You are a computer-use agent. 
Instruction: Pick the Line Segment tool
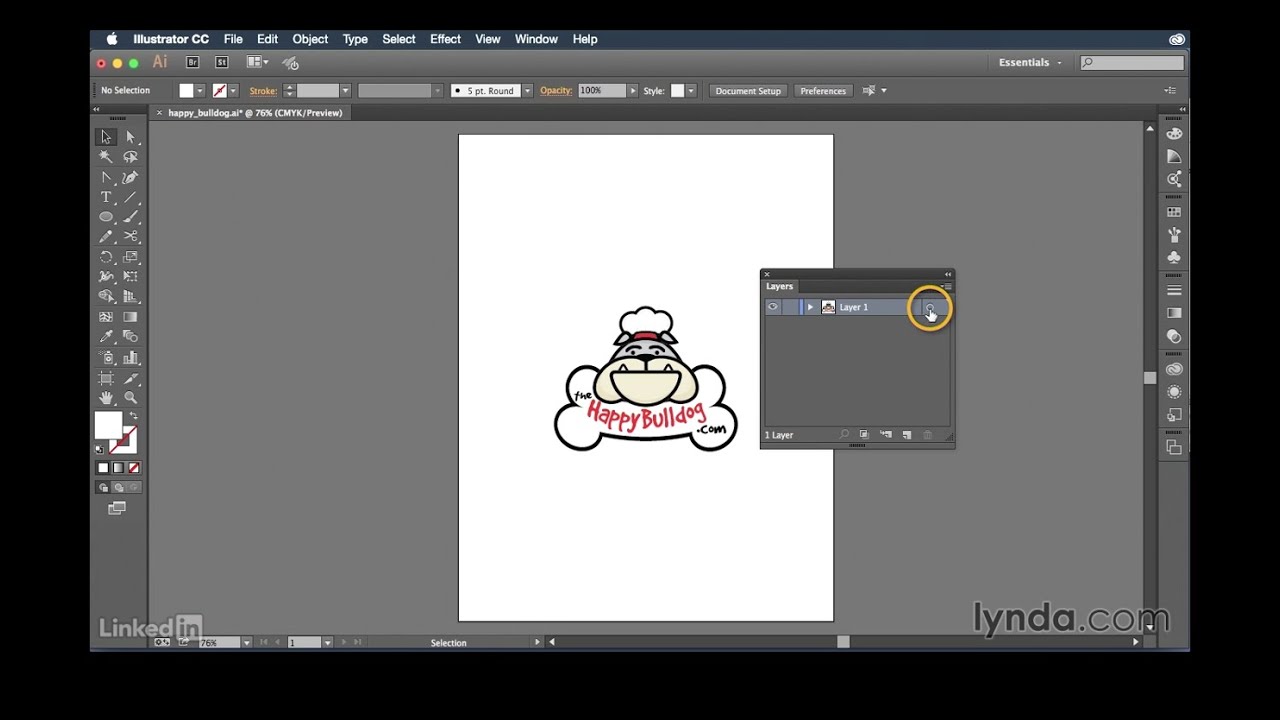[130, 197]
